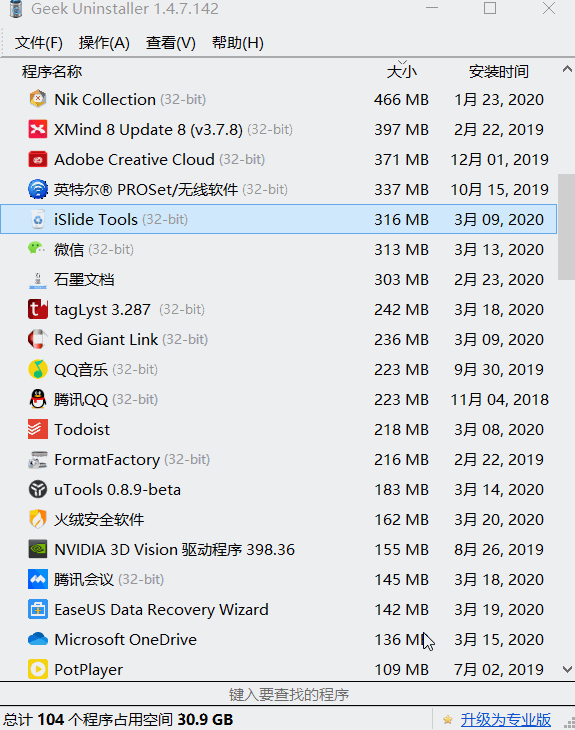Sort list by 安装时间 column header

click(499, 71)
